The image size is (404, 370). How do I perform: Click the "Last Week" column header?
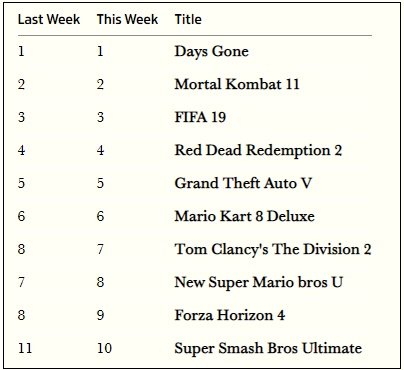[x=49, y=19]
